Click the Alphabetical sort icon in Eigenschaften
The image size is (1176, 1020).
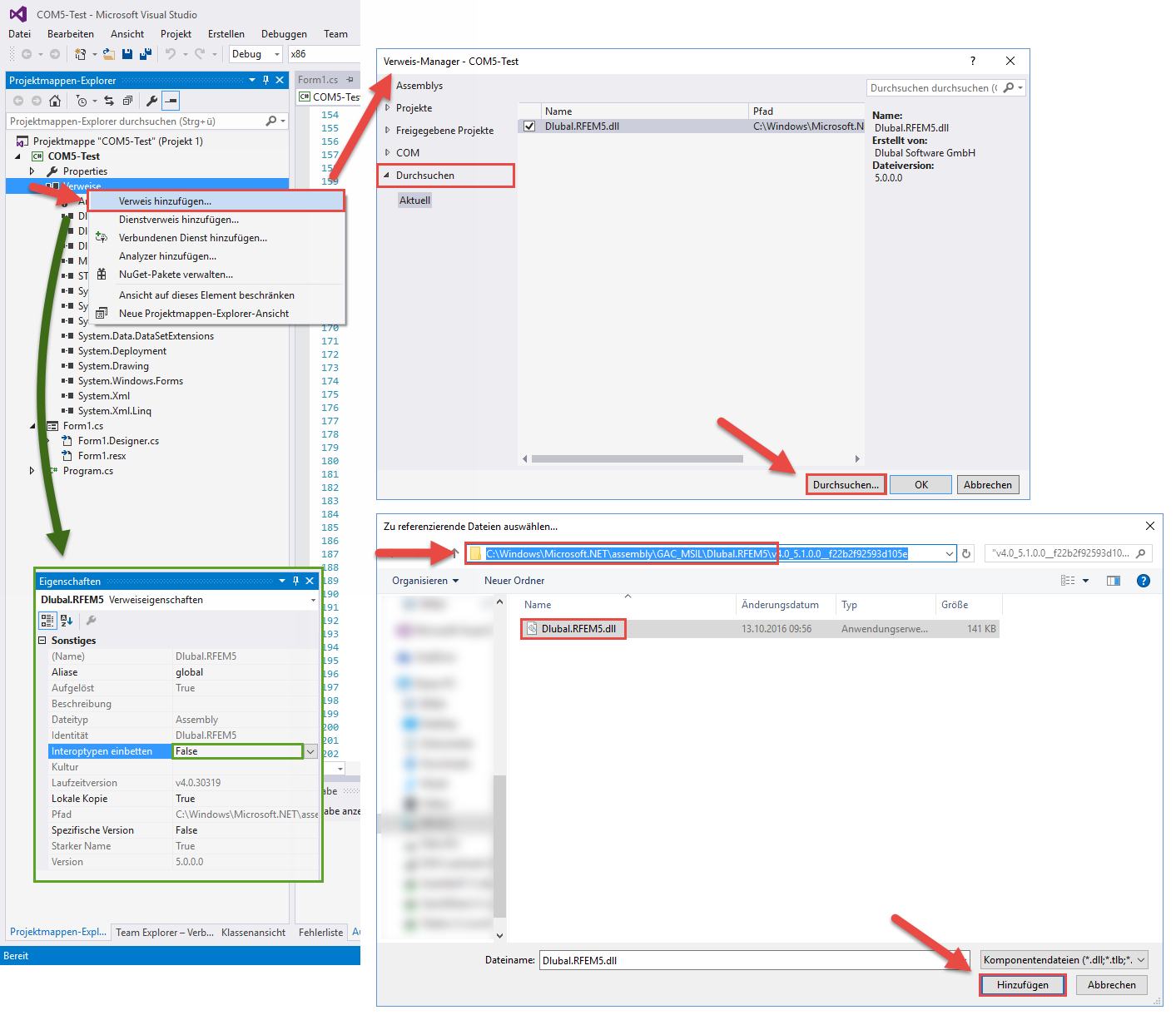click(x=67, y=620)
